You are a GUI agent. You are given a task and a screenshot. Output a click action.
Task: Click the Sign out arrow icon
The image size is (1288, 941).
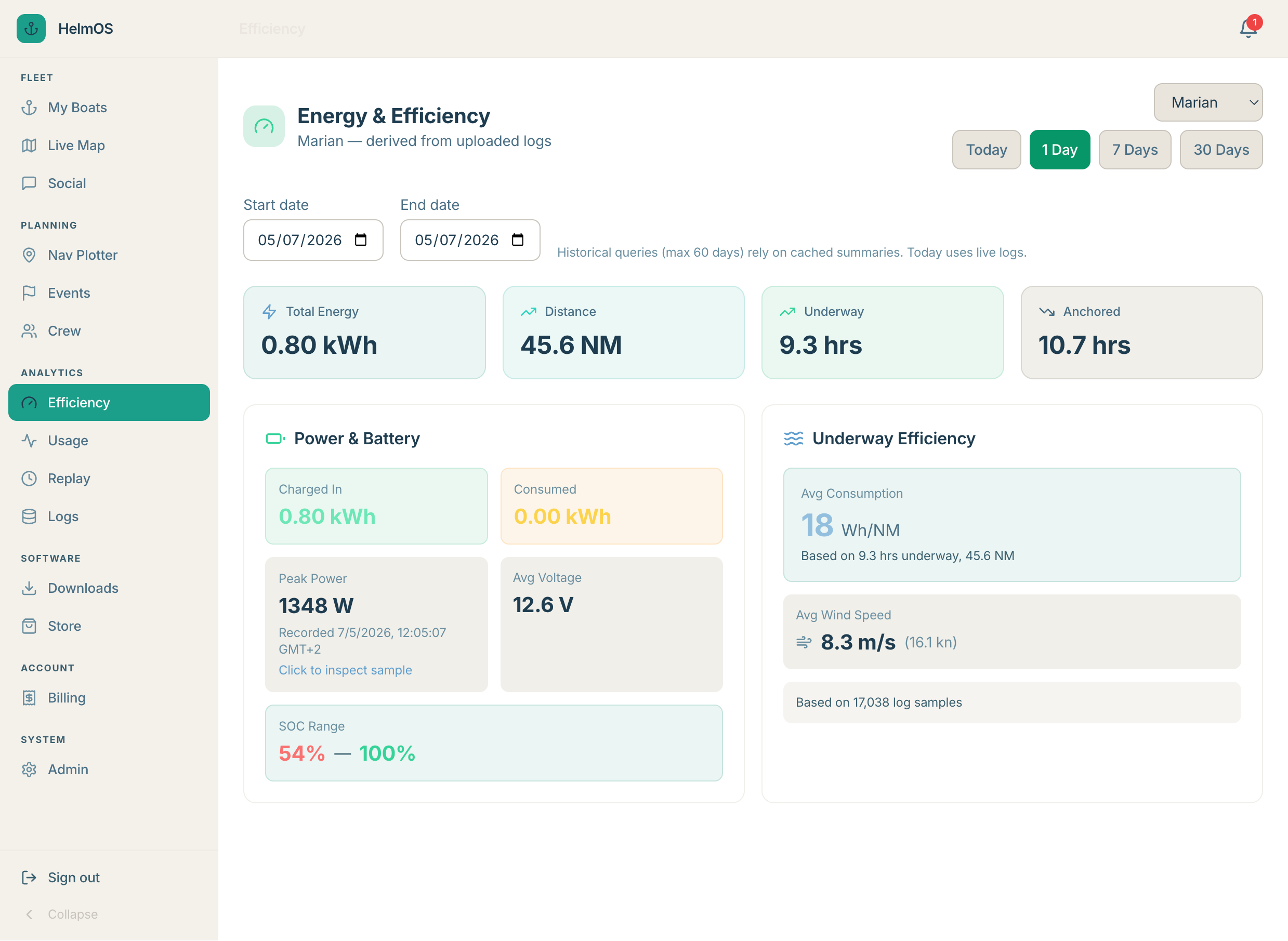point(29,878)
